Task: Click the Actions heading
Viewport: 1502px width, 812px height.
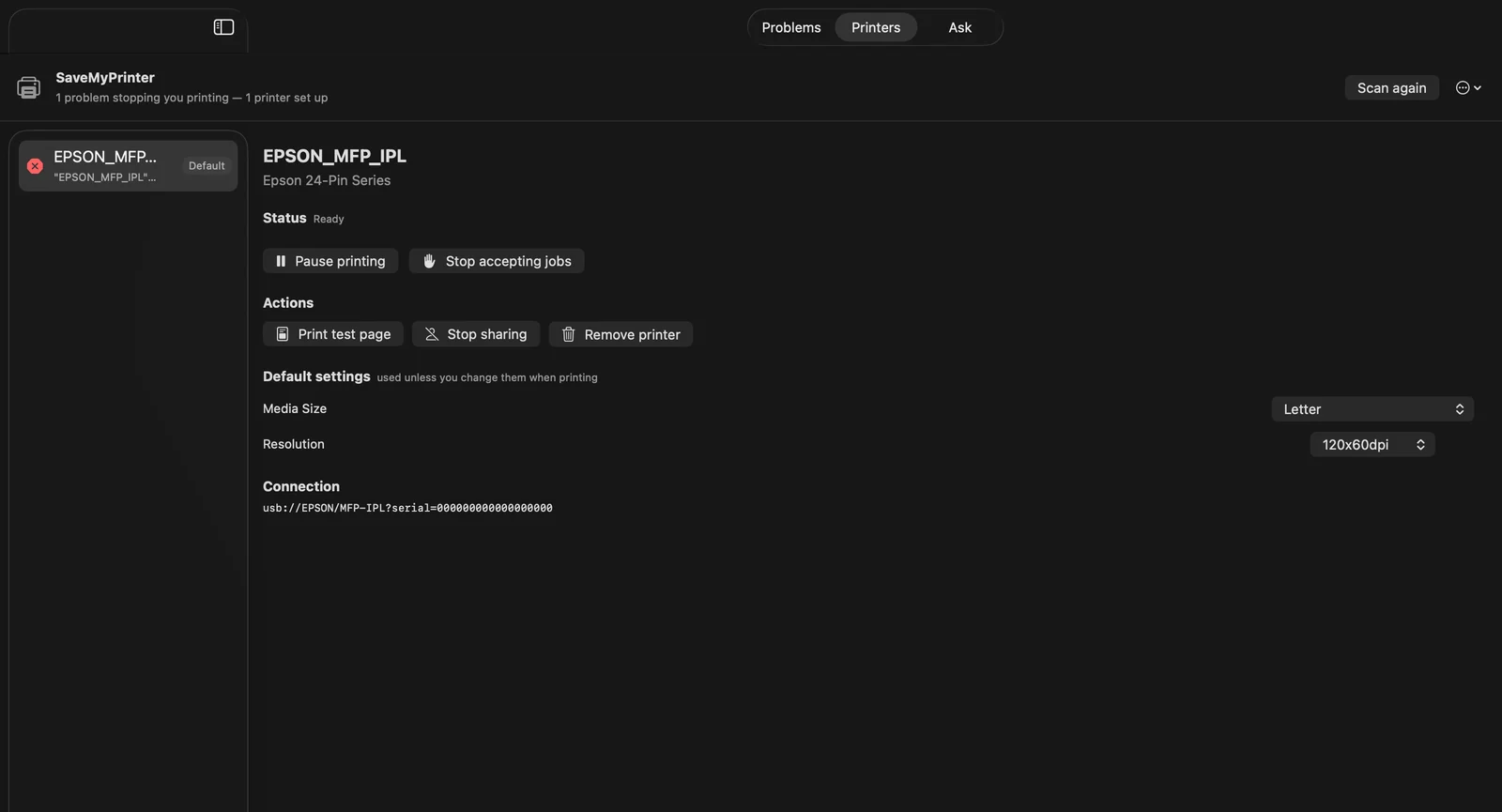Action: (x=288, y=303)
